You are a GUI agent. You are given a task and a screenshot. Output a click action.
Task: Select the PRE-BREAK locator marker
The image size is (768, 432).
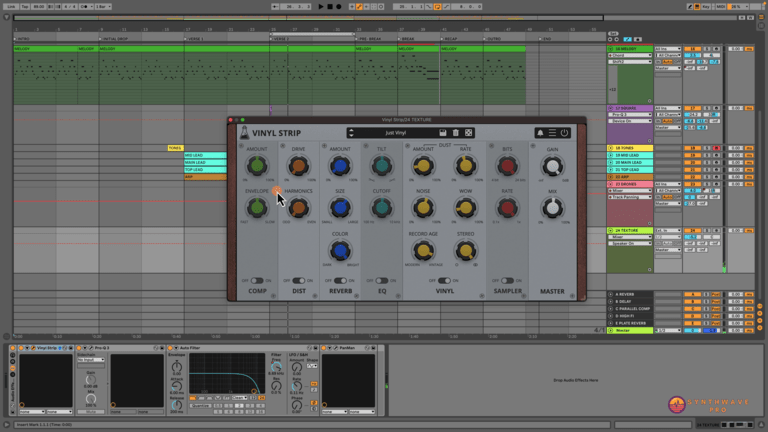(x=369, y=39)
